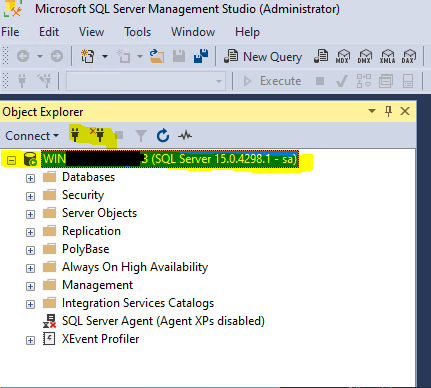Click Object Explorer Connect plug icon

pos(75,135)
